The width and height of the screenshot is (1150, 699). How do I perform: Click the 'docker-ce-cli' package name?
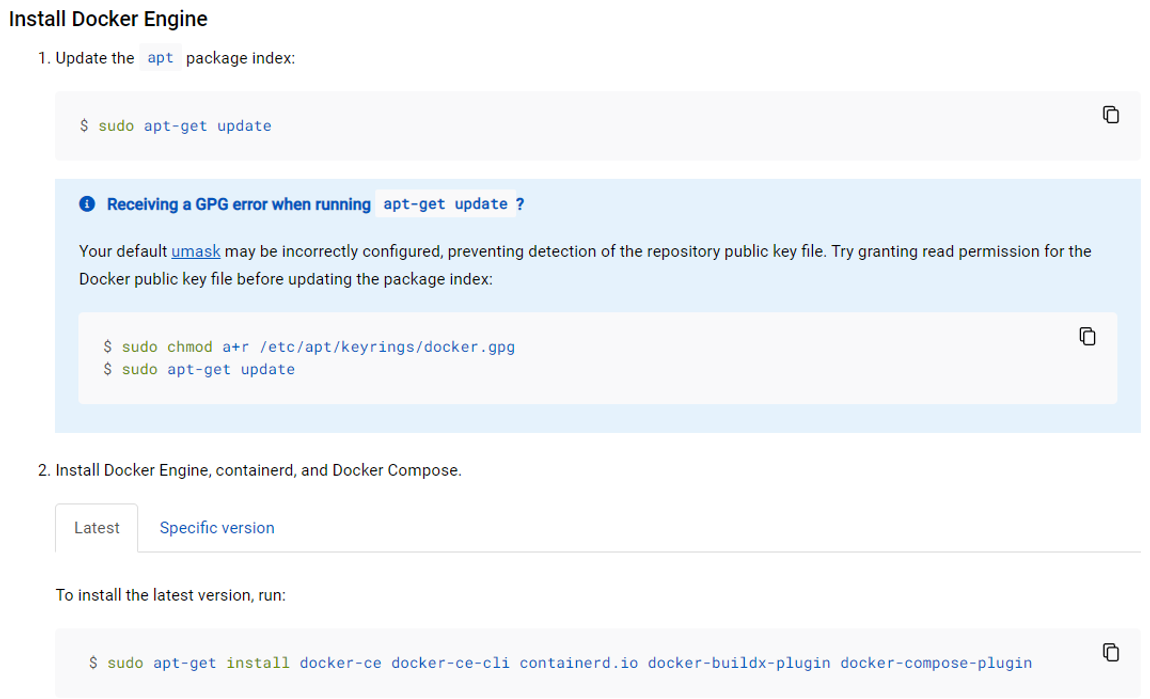[450, 662]
